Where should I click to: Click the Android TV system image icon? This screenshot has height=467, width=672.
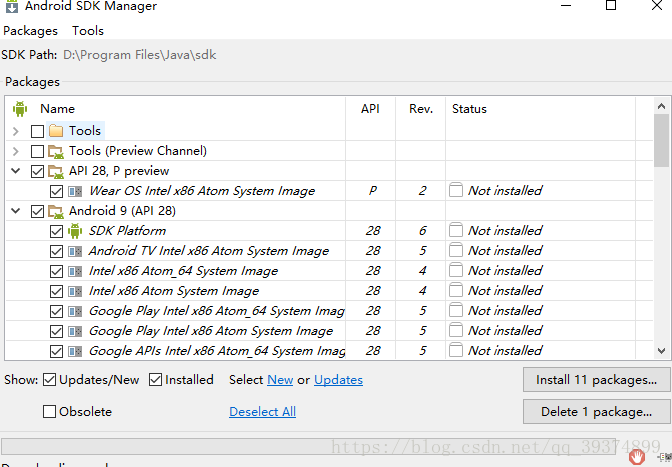point(75,251)
